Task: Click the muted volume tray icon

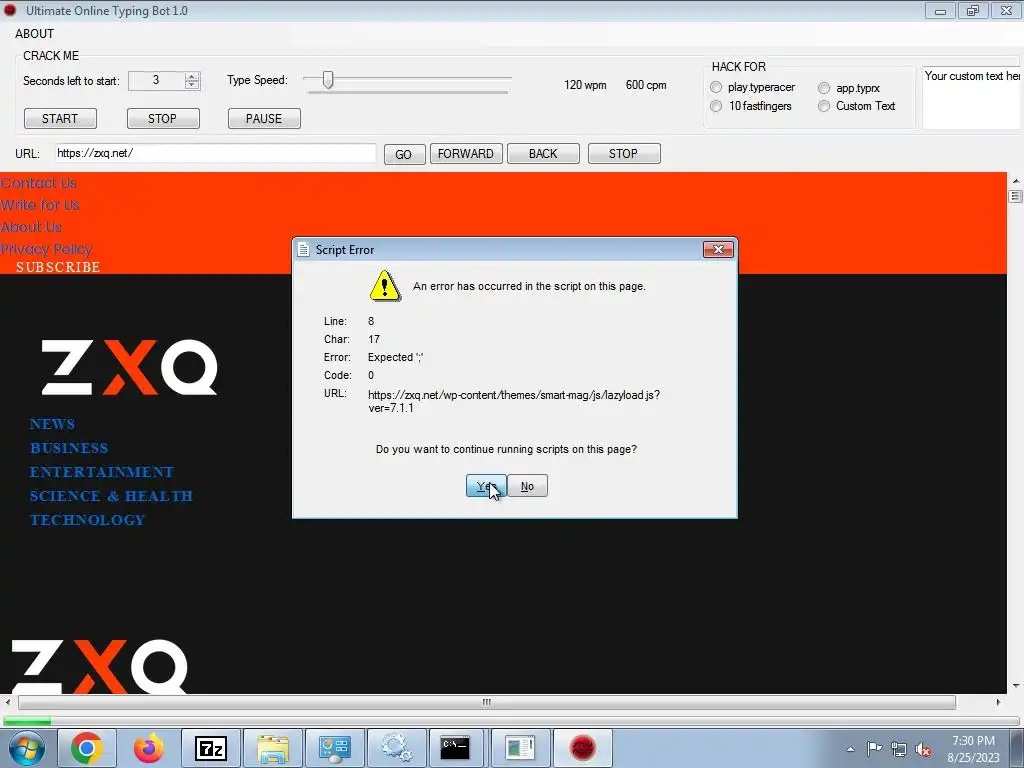Action: point(923,750)
